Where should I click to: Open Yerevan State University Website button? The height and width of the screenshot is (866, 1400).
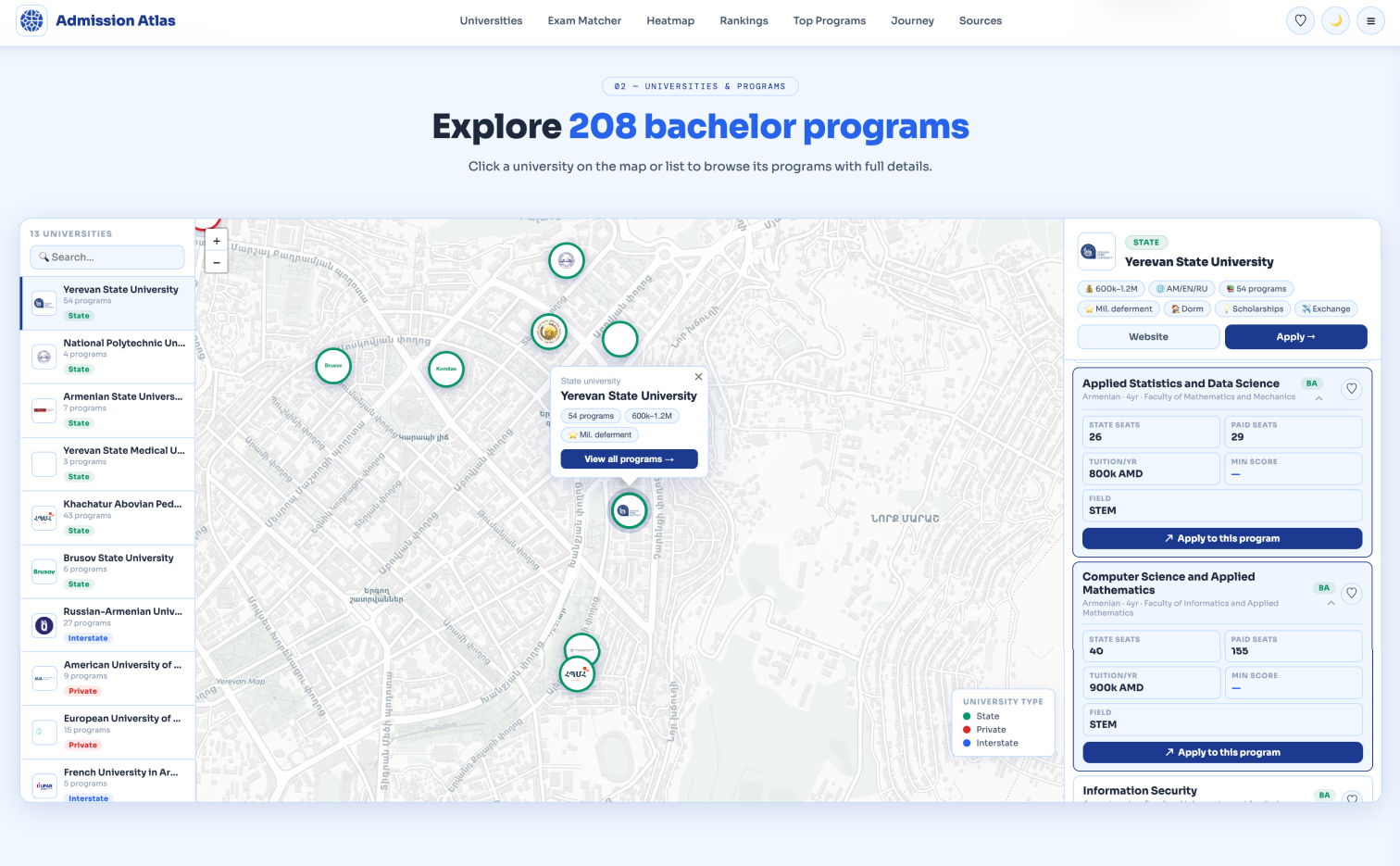(x=1148, y=337)
